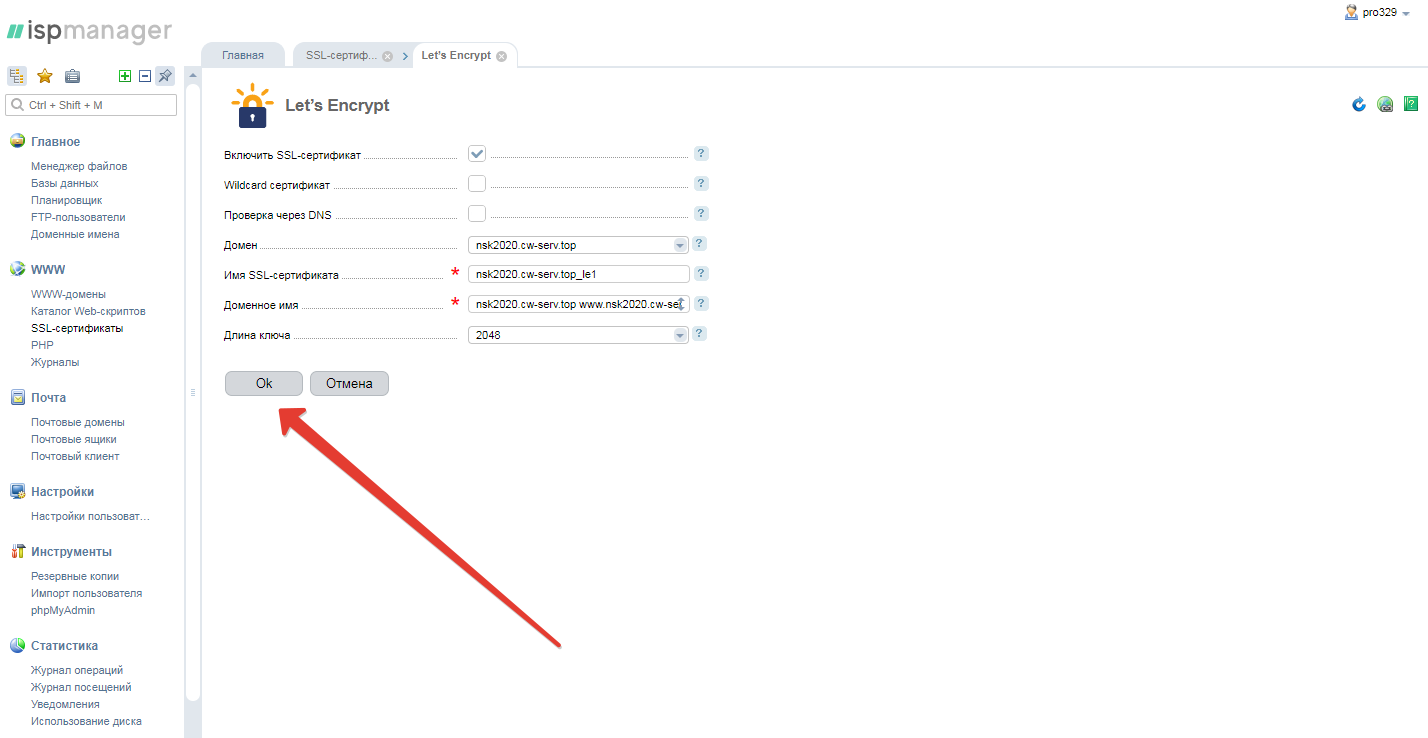Open the pro329 user menu

tap(1386, 12)
